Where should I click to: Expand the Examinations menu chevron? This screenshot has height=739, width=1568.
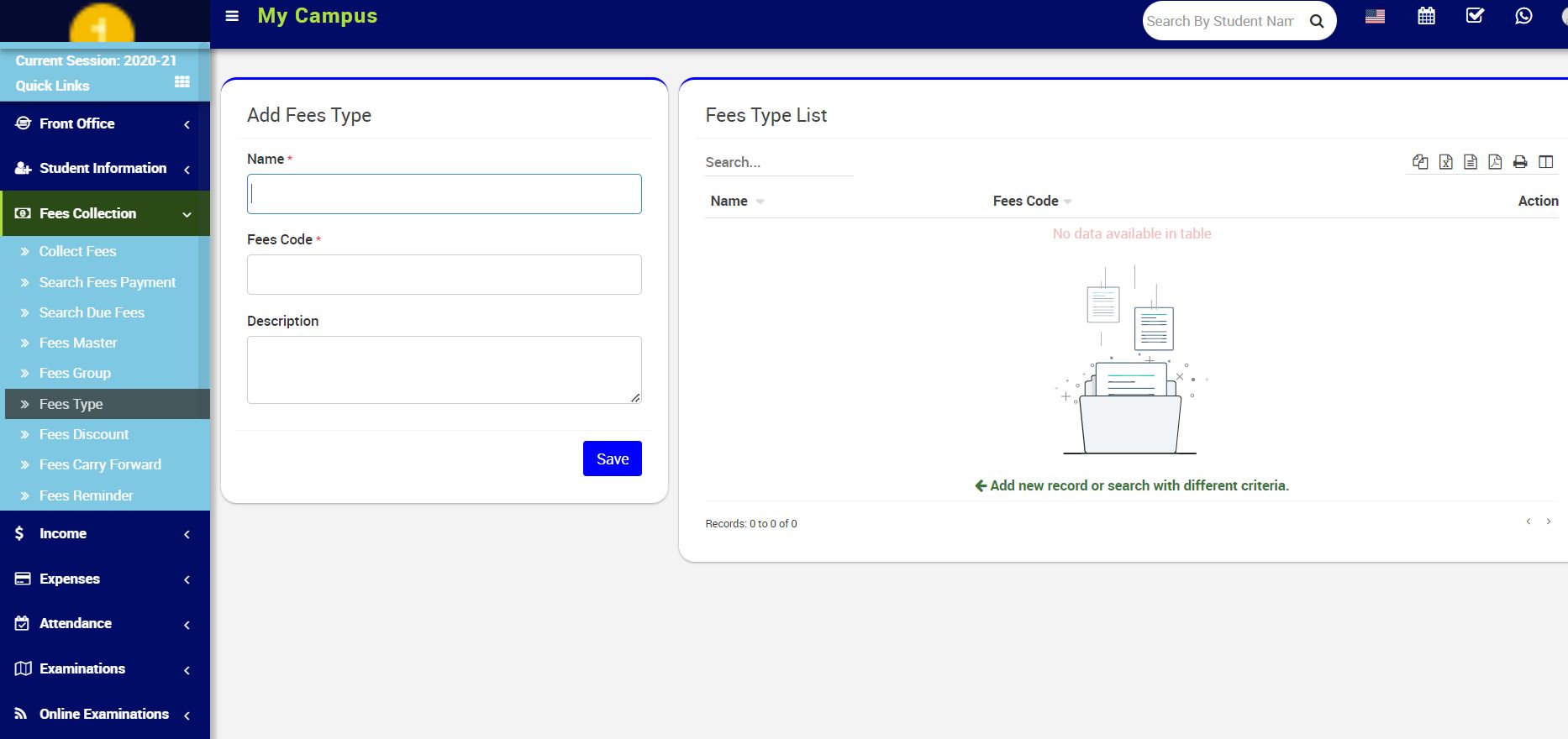pyautogui.click(x=187, y=669)
